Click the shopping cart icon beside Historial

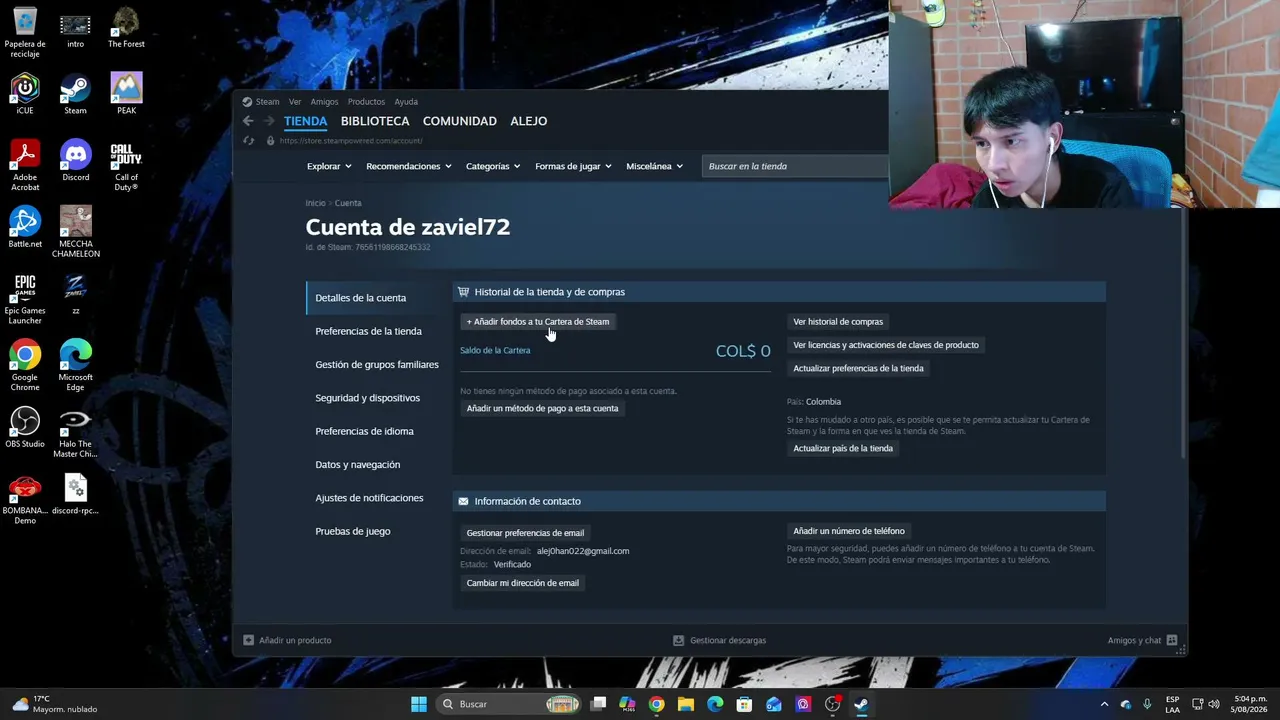point(463,292)
